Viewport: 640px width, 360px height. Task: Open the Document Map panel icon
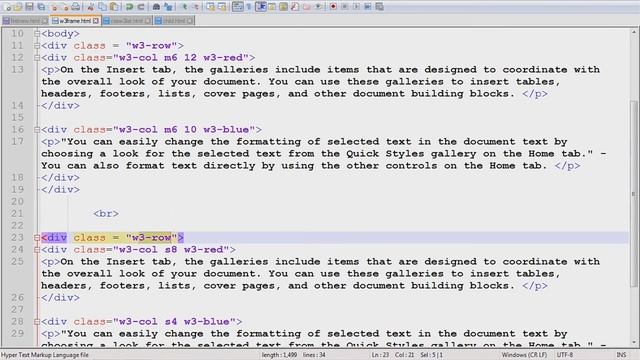point(283,7)
